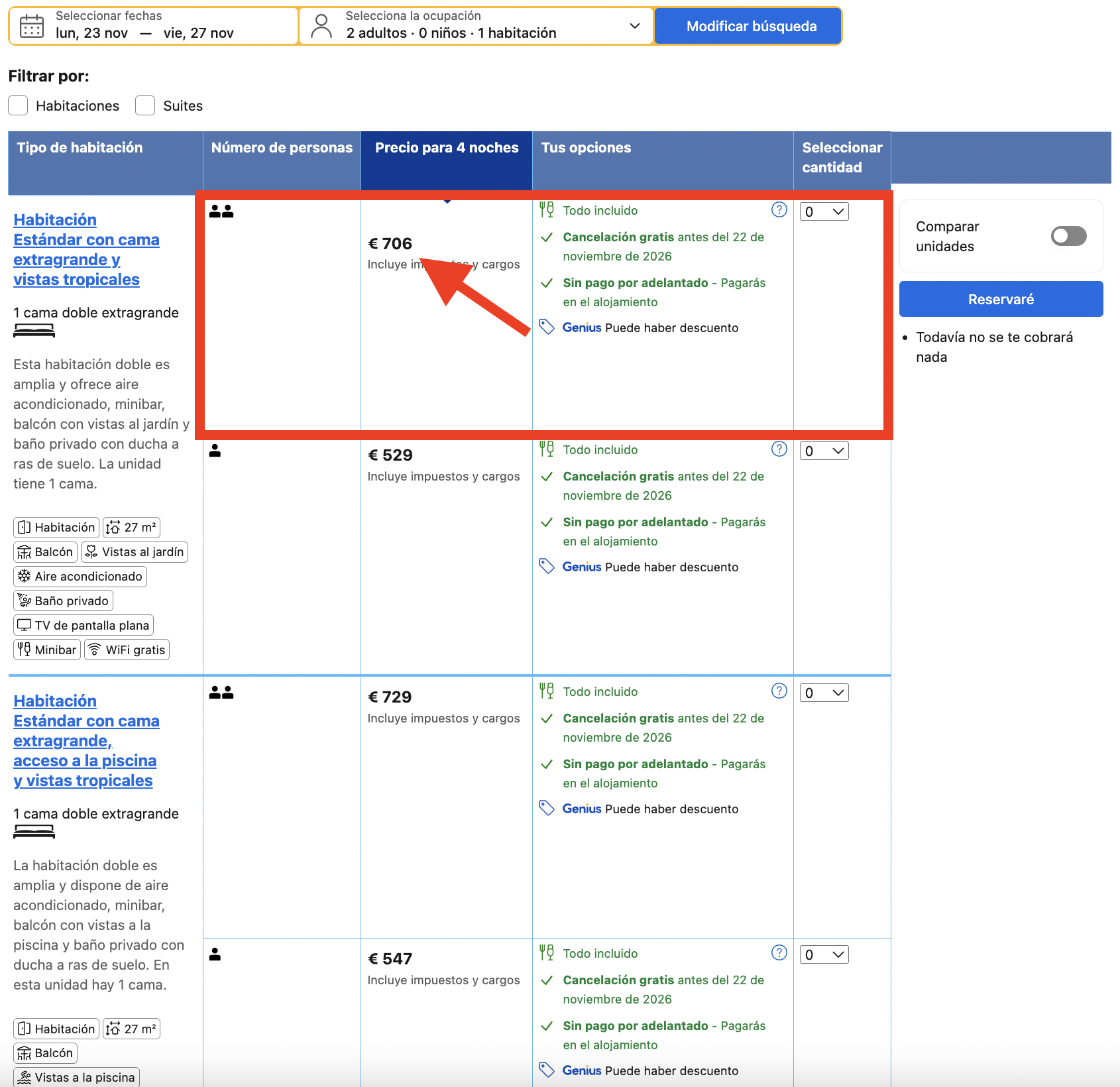
Task: Open Habitación Estándar con cama extragrande y vistas tropicales link
Action: 86,250
